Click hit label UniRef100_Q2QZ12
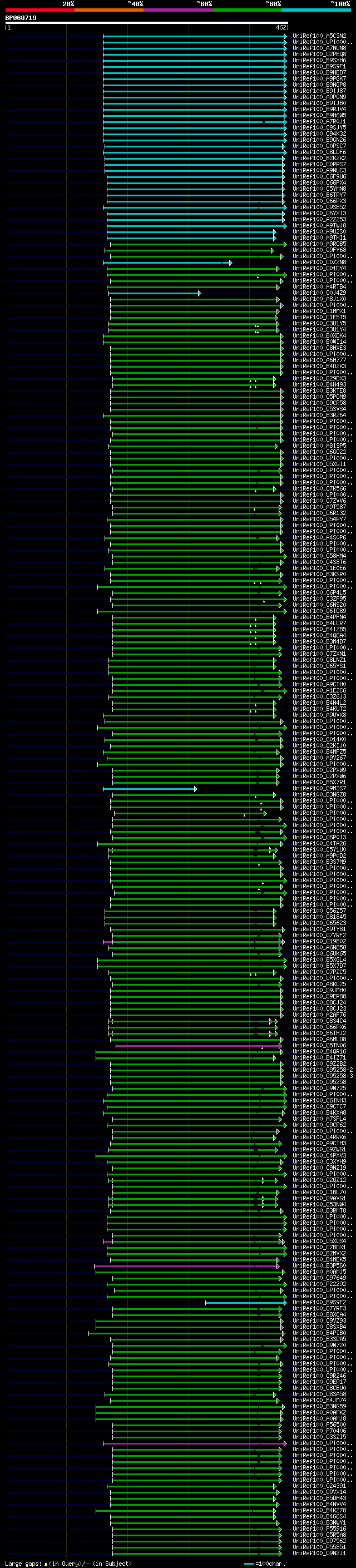This screenshot has height=1568, width=356. click(319, 1180)
